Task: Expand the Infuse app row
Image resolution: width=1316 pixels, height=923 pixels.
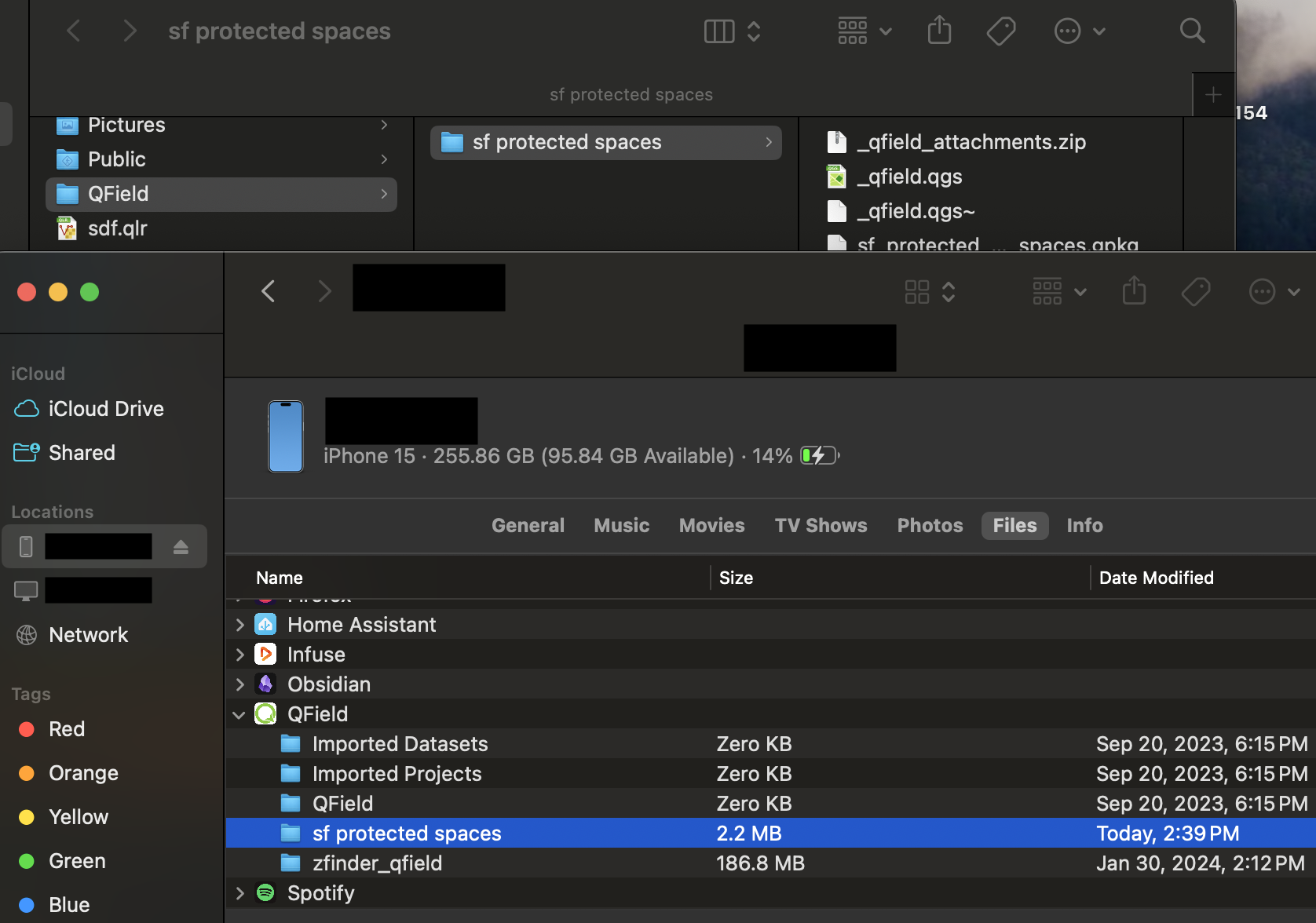Action: pyautogui.click(x=240, y=655)
